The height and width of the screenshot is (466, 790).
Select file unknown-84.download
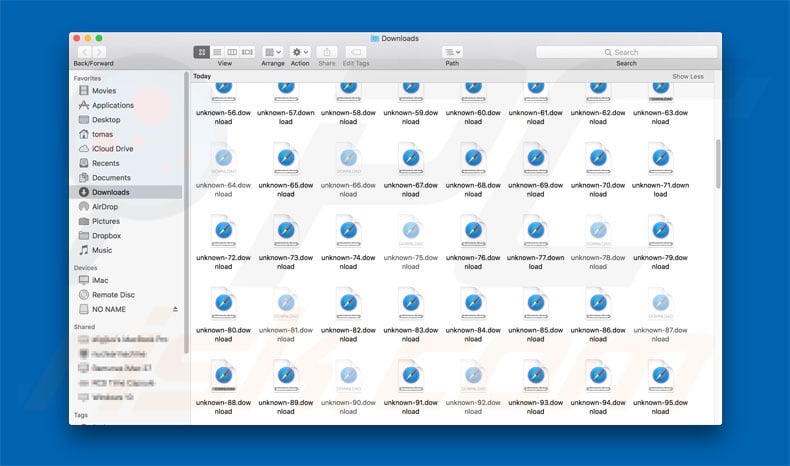473,315
